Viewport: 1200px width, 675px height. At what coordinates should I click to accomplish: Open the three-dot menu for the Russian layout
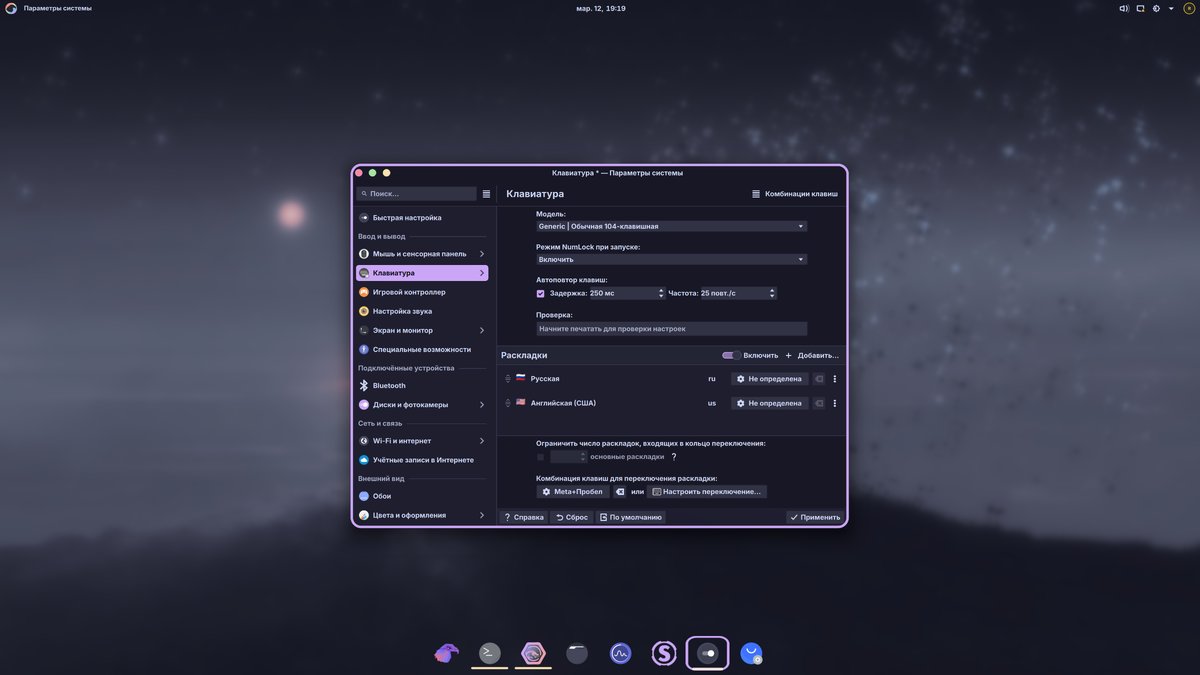[x=835, y=379]
